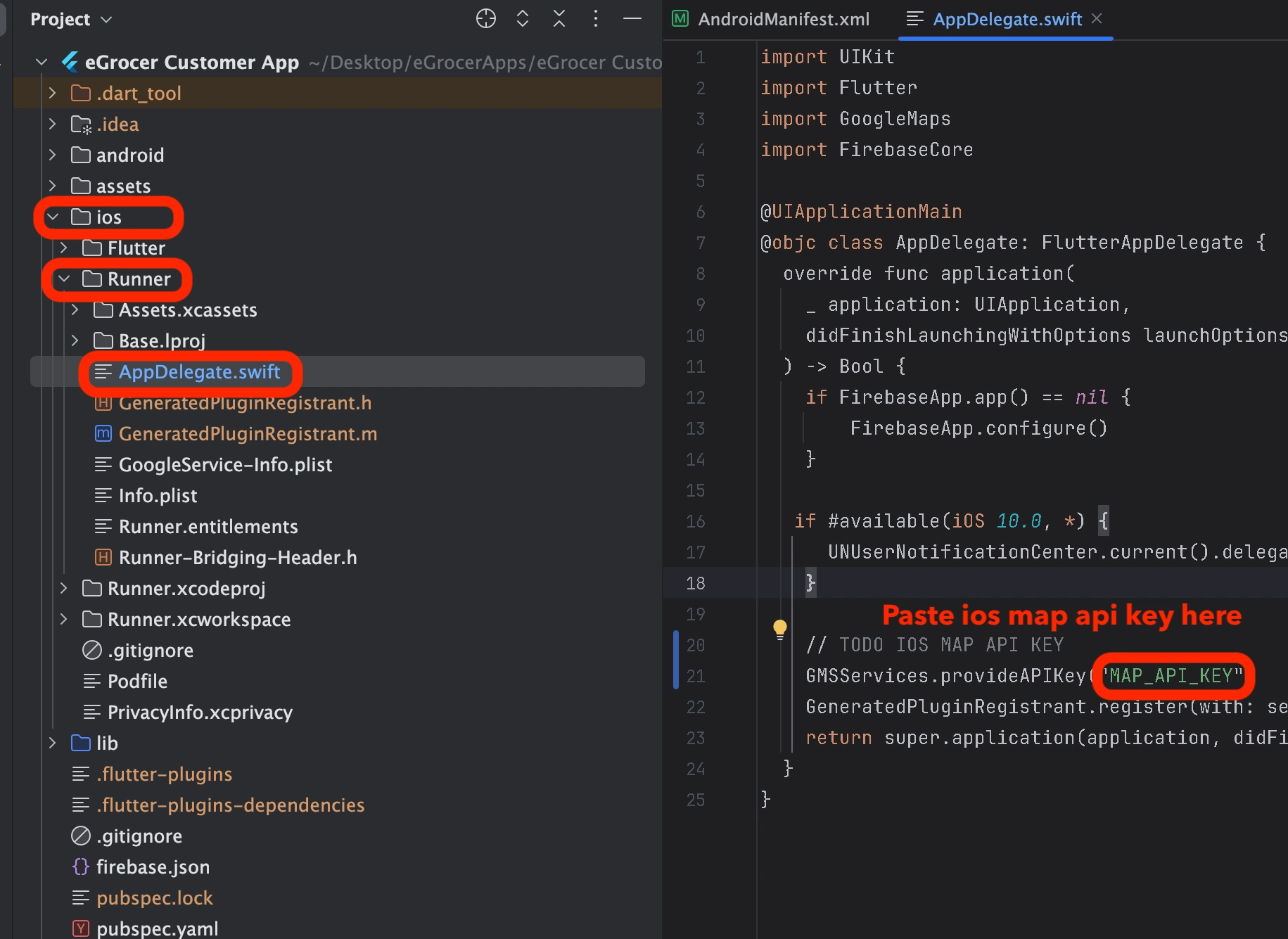
Task: Open GeneratedPluginRegistrant.m file
Action: 248,434
